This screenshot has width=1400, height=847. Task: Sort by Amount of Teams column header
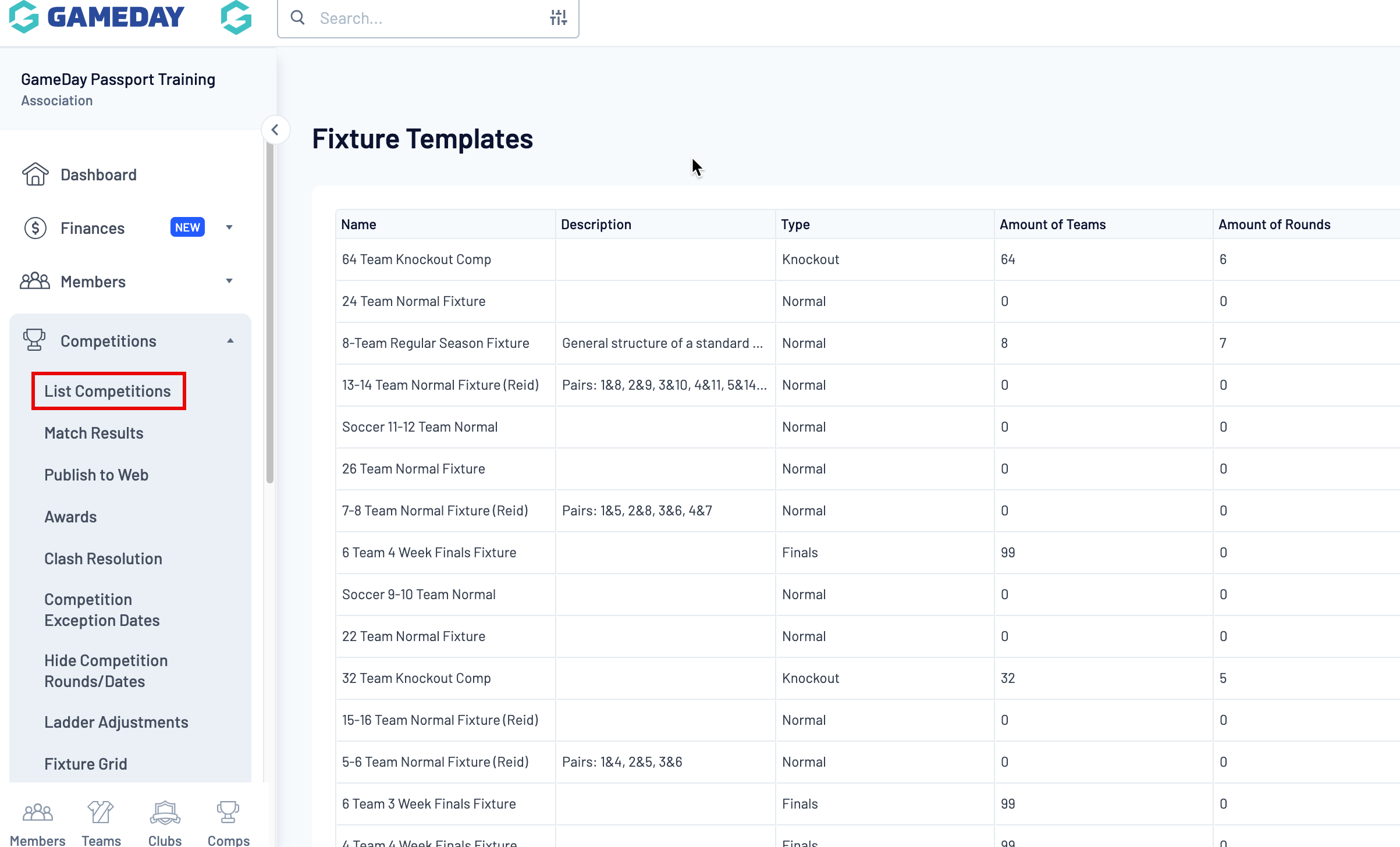(1053, 225)
